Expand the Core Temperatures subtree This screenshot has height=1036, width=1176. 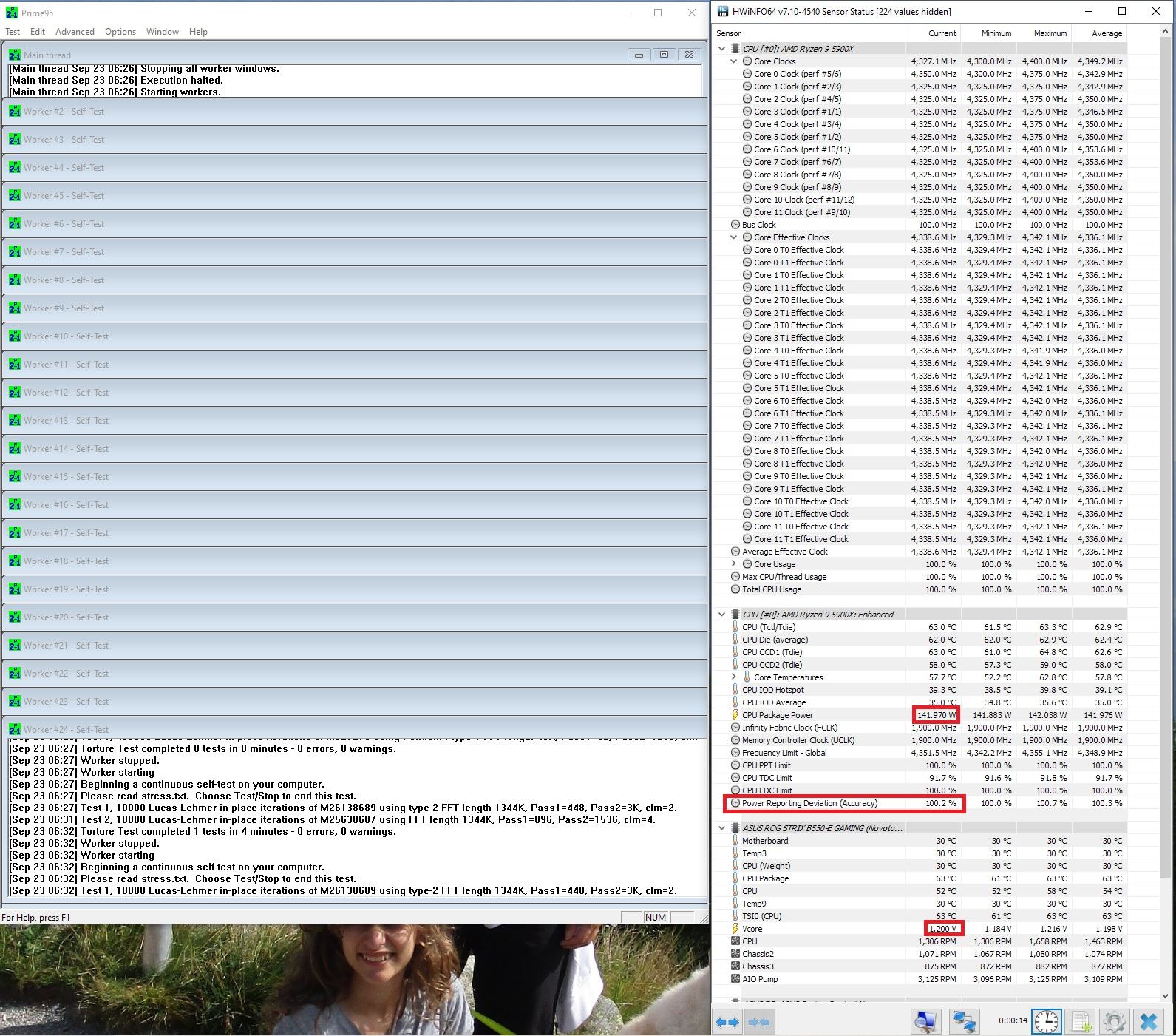[733, 677]
